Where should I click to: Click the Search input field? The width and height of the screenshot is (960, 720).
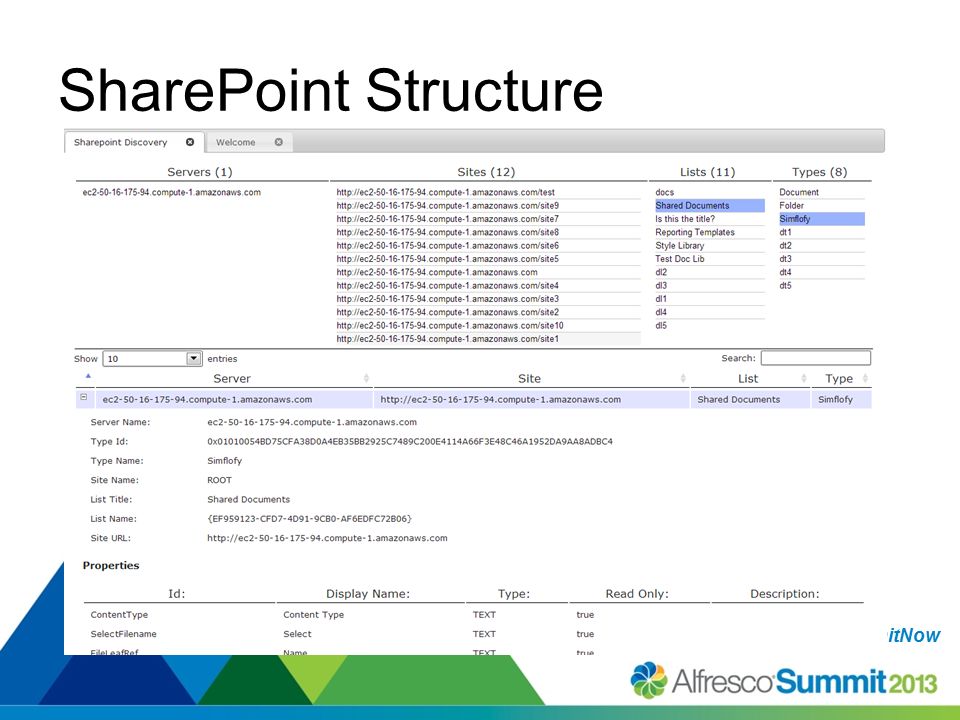click(x=816, y=358)
